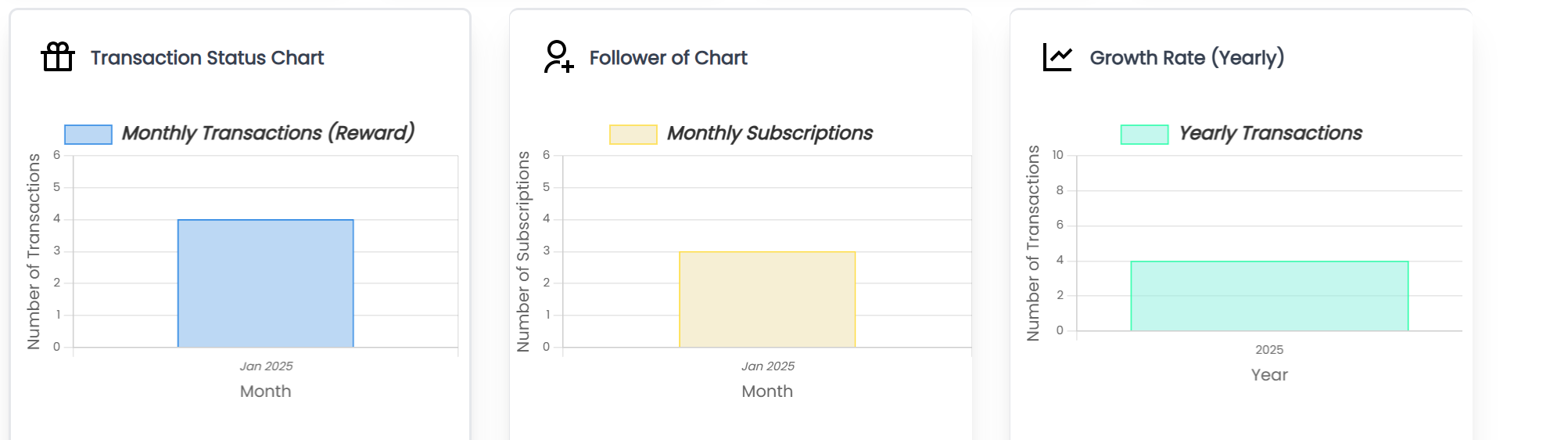Viewport: 1568px width, 440px height.
Task: Click the Jan 2025 label under subscriptions chart
Action: coord(767,366)
